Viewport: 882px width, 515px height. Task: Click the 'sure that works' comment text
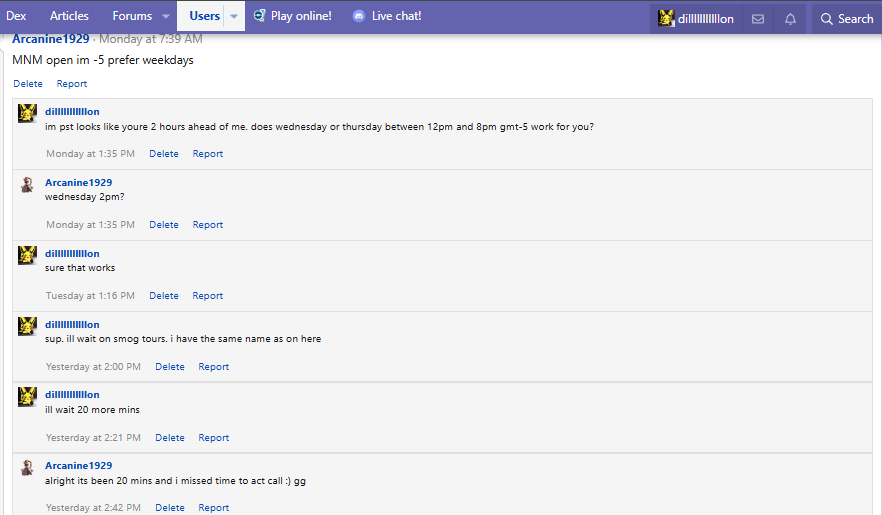tap(80, 268)
